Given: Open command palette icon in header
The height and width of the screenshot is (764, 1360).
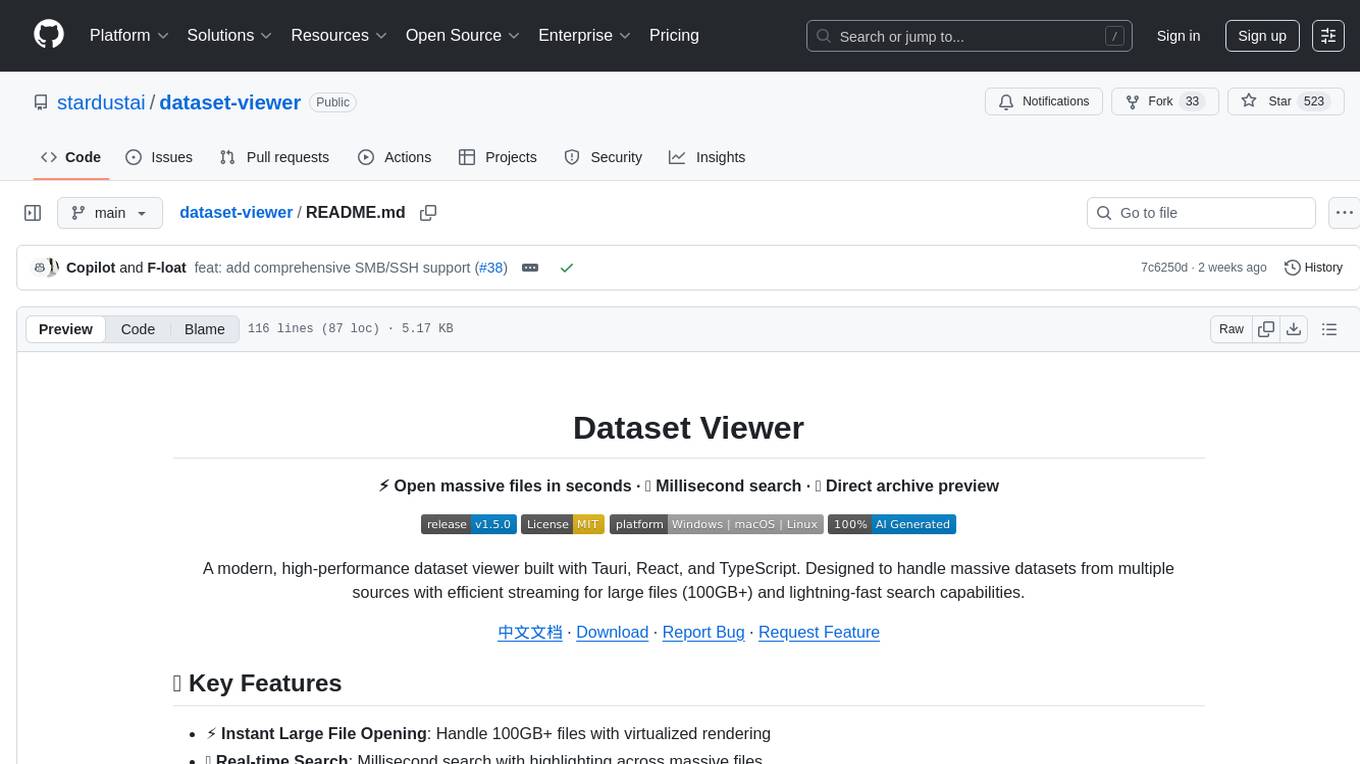Looking at the screenshot, I should 1328,35.
